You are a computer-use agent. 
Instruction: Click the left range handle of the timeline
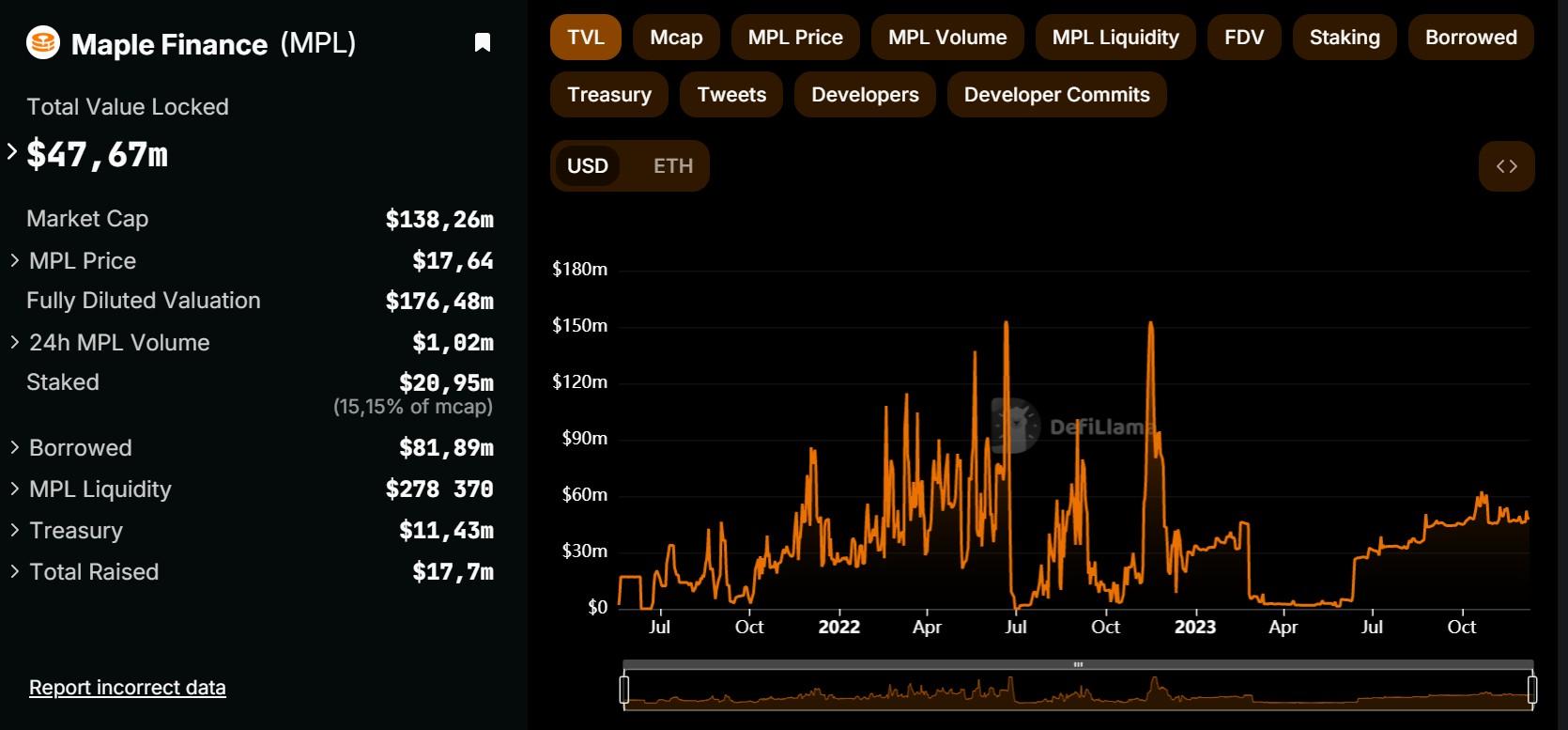point(624,690)
